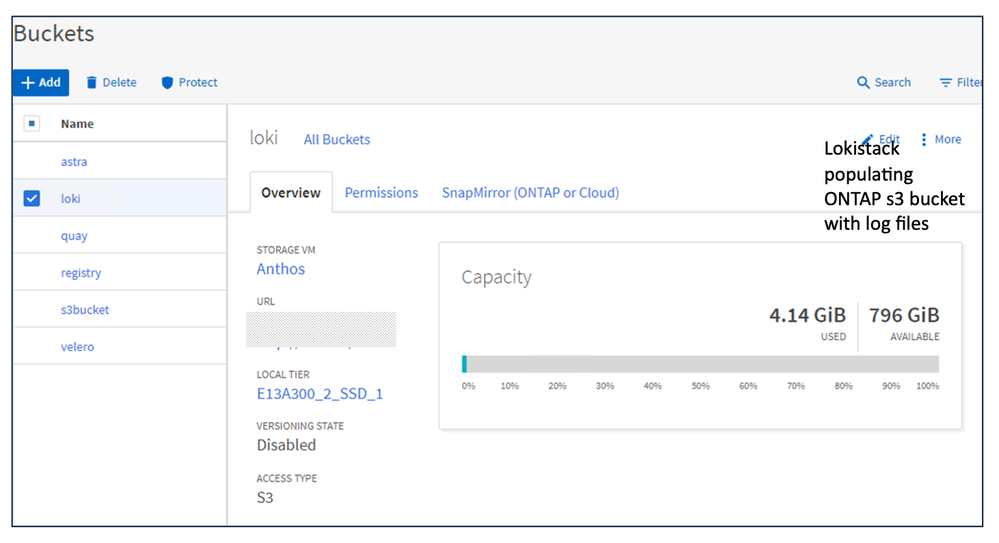Image resolution: width=999 pixels, height=543 pixels.
Task: Toggle the select-all header checkbox
Action: (x=32, y=124)
